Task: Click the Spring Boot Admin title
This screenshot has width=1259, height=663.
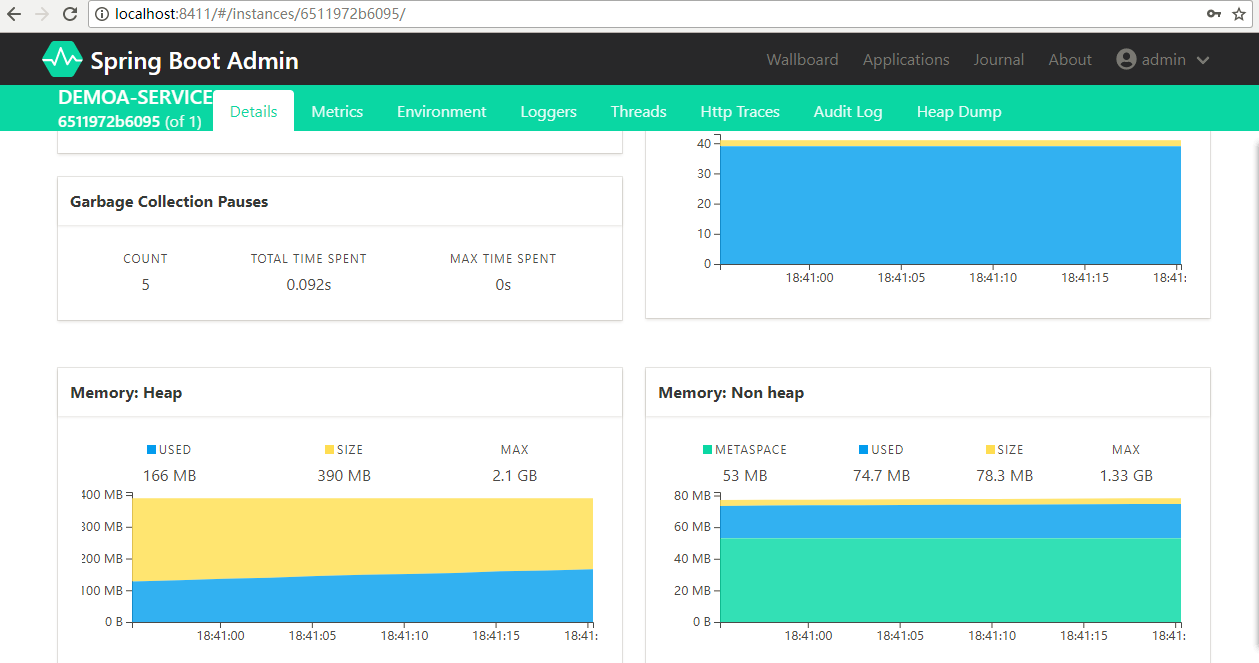Action: [x=194, y=60]
